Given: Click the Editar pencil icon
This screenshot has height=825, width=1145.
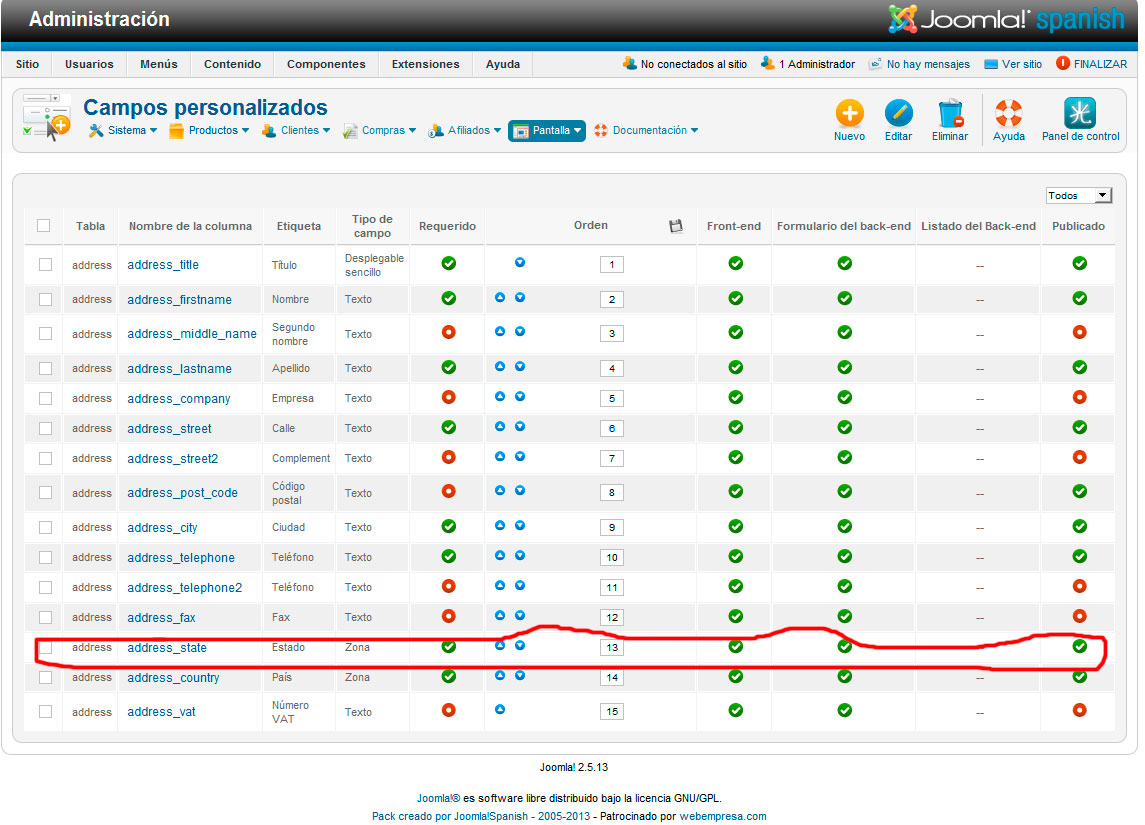Looking at the screenshot, I should (x=898, y=113).
